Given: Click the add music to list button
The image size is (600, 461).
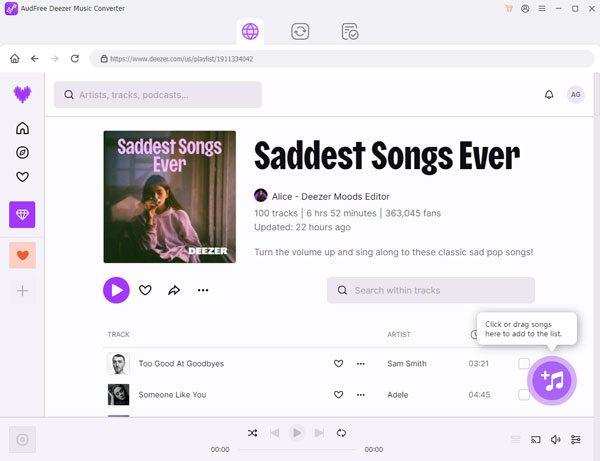Looking at the screenshot, I should 552,381.
